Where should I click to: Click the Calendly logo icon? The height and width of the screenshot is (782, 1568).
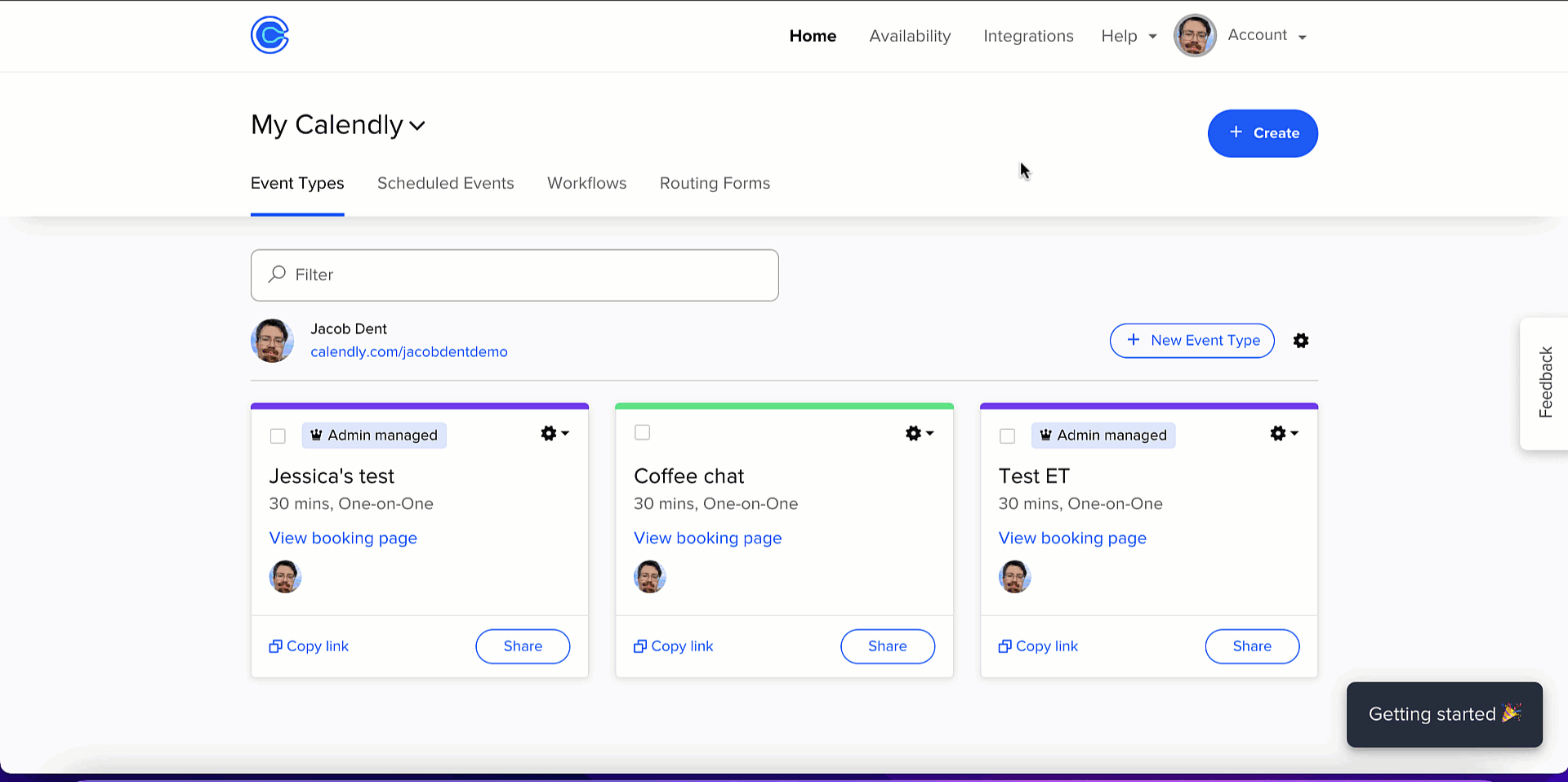269,35
